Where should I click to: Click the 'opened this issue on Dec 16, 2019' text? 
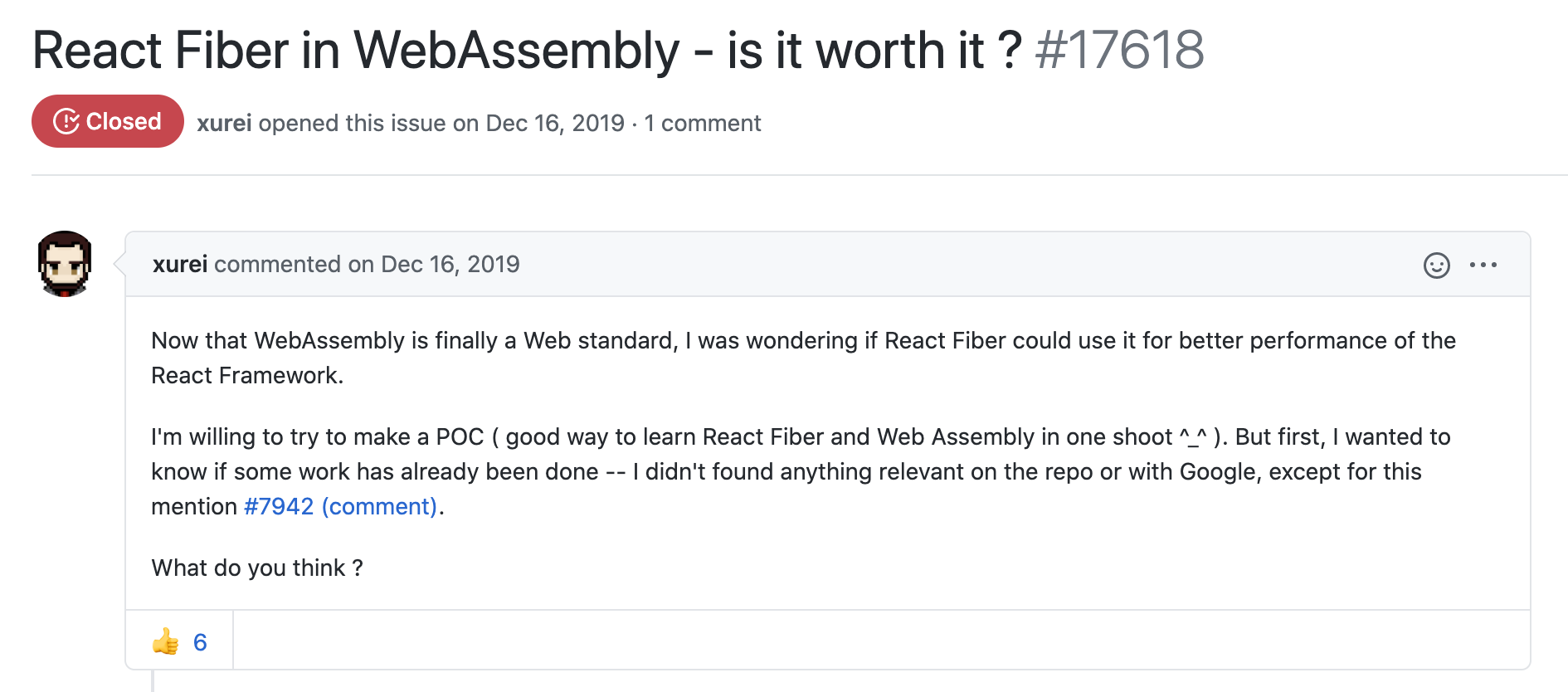(x=441, y=123)
